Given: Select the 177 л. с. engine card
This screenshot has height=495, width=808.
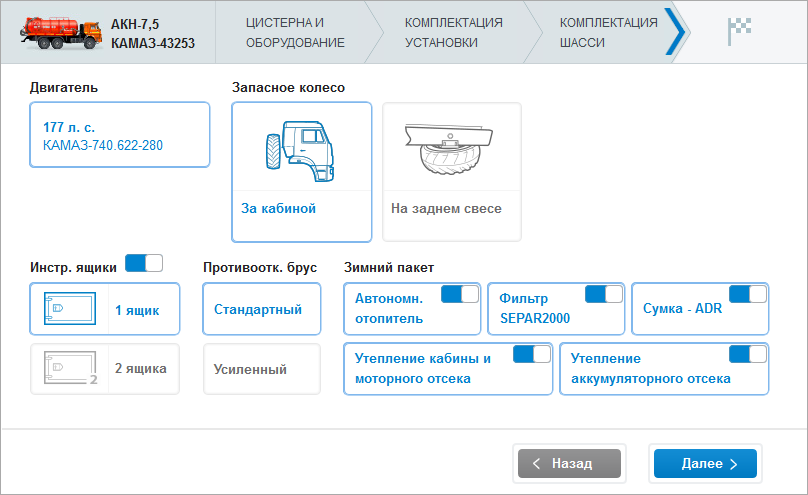Looking at the screenshot, I should [x=120, y=136].
